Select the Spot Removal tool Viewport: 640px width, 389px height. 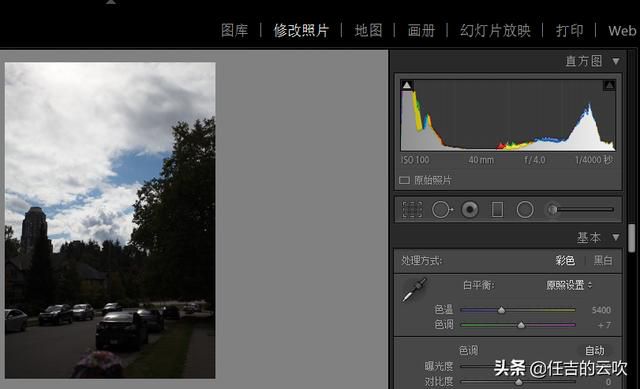pyautogui.click(x=442, y=209)
